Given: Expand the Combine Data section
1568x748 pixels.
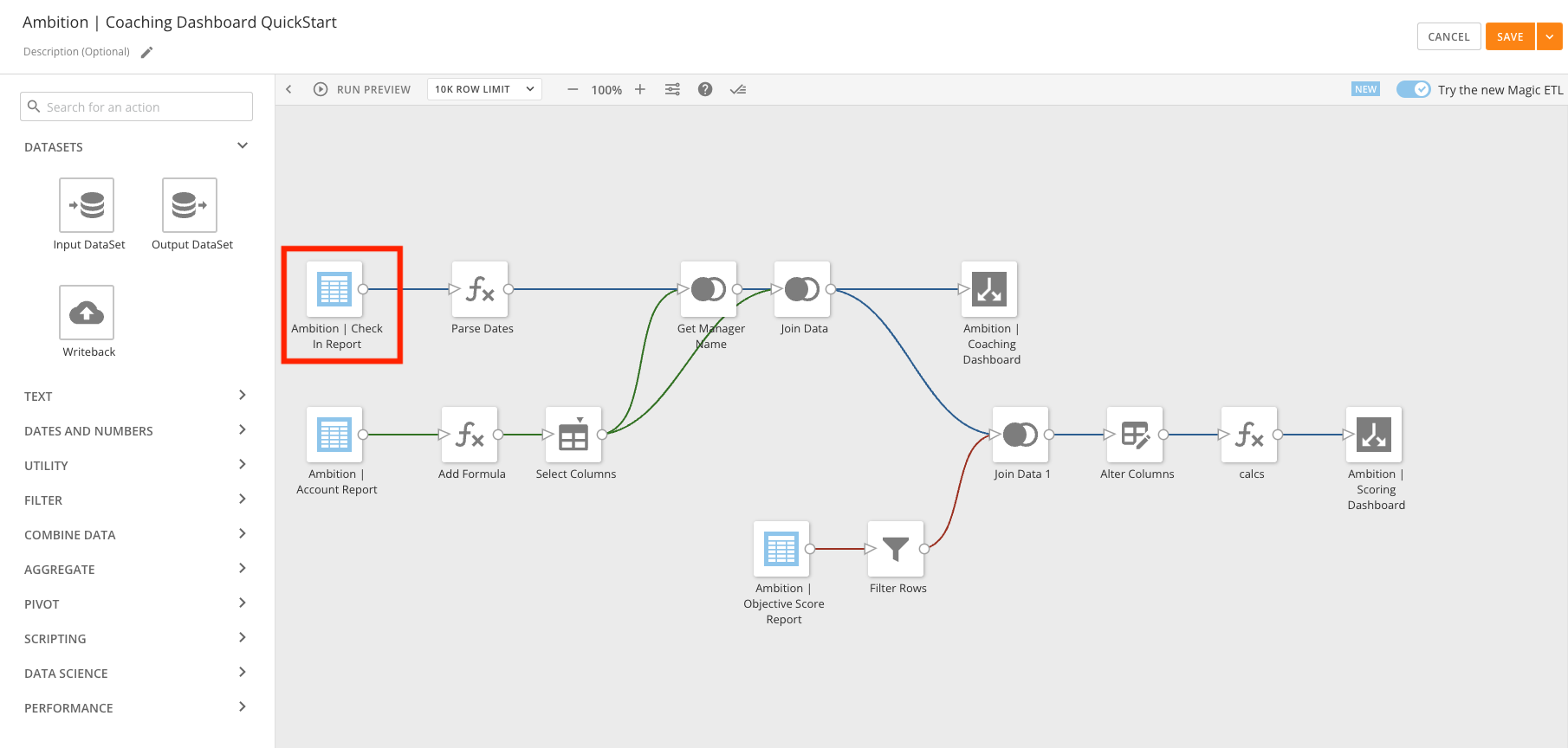Looking at the screenshot, I should 243,534.
